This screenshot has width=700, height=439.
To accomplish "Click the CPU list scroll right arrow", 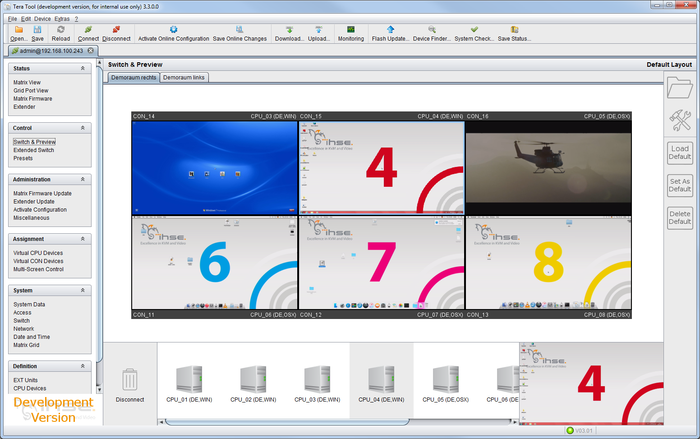I will point(515,422).
